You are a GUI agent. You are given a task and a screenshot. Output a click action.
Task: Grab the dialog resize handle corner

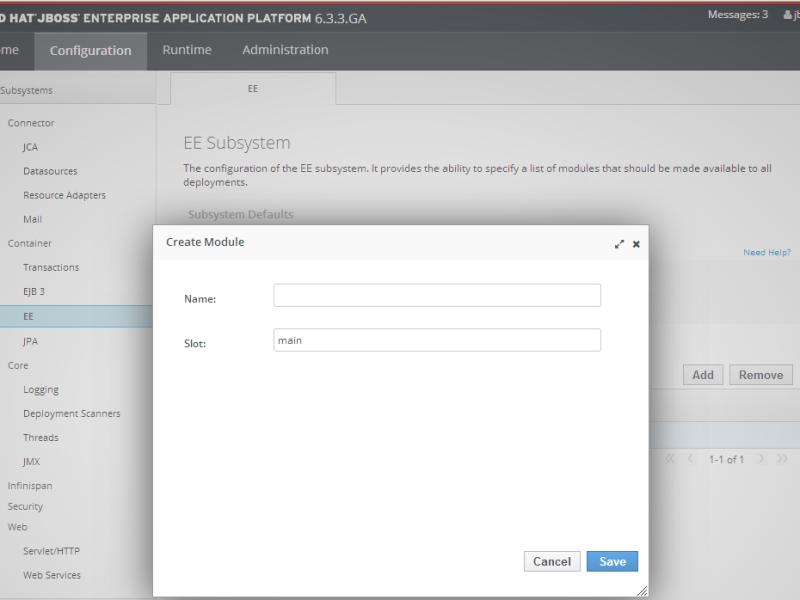click(642, 591)
